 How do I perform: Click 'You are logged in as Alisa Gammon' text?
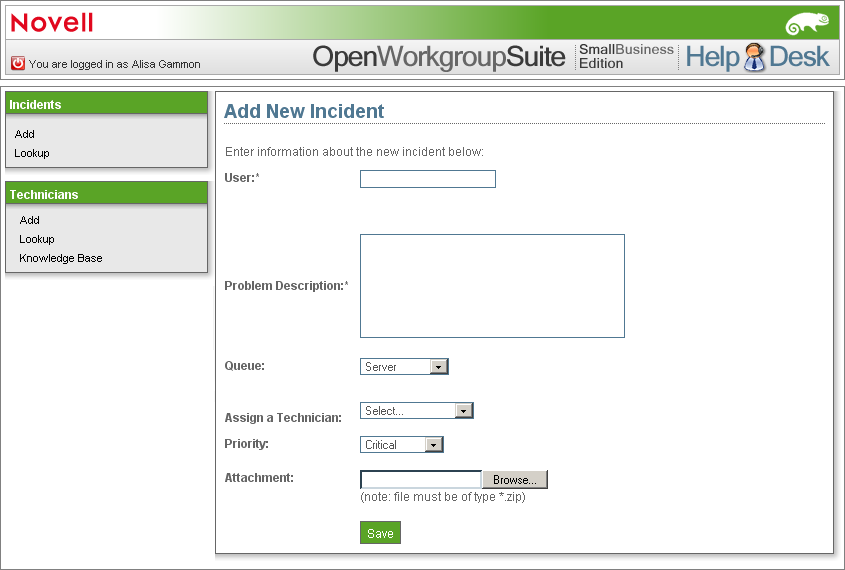[x=114, y=64]
